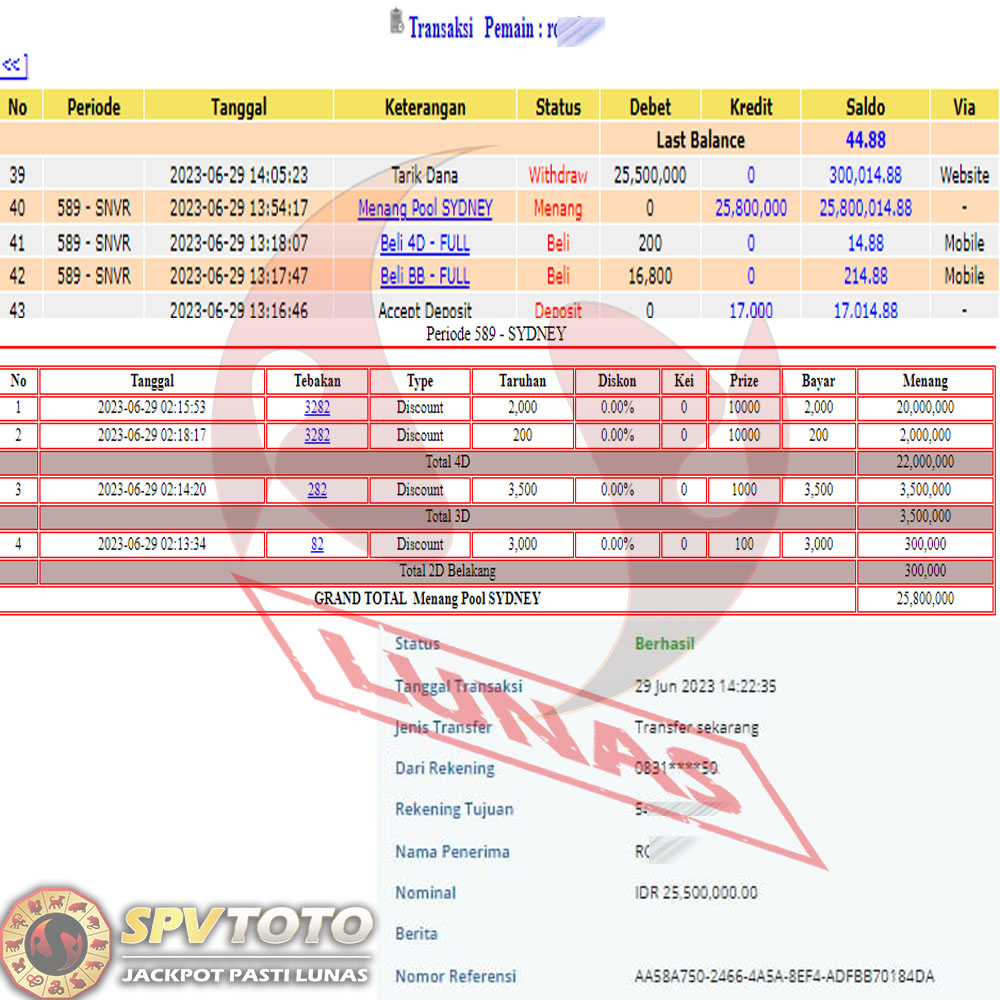This screenshot has height=1000, width=1000.
Task: Open the Menang Pool SYDNEY link
Action: pos(425,209)
